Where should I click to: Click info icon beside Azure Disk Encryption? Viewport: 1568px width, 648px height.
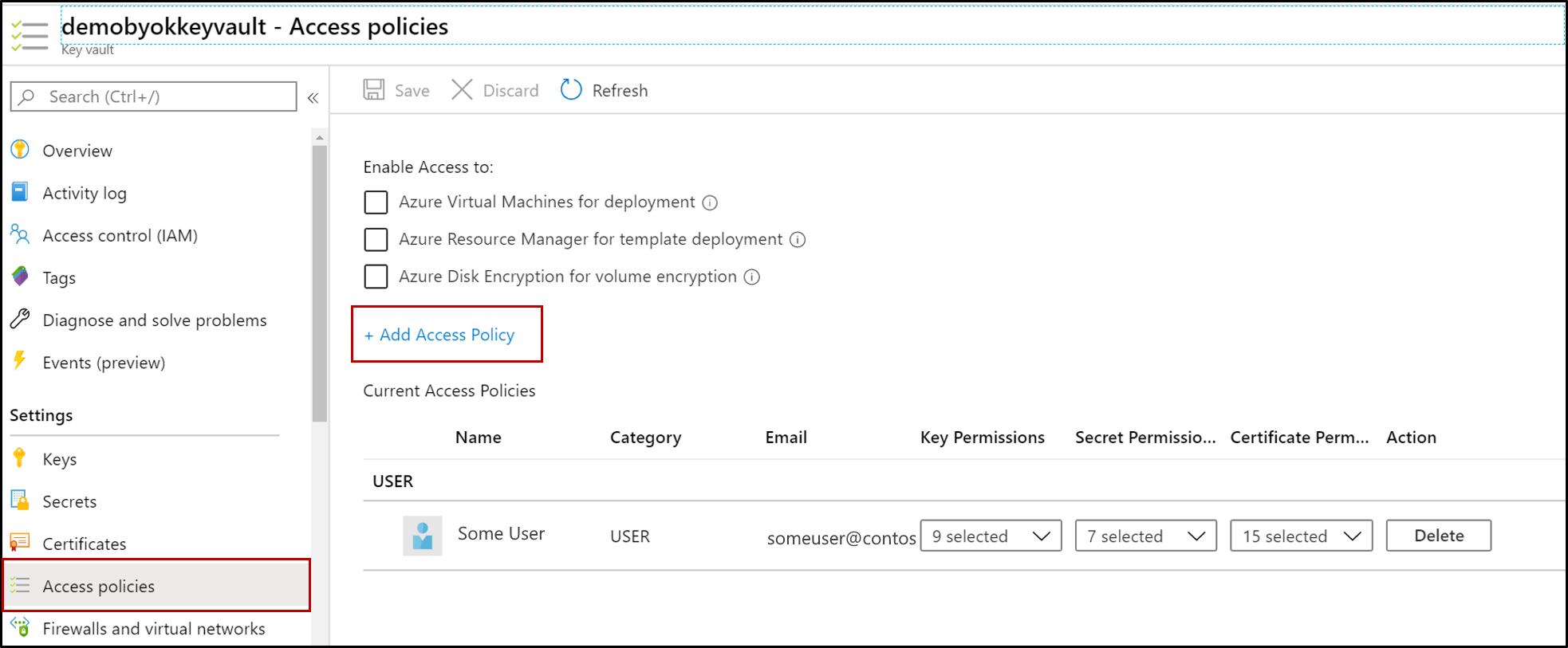(752, 277)
